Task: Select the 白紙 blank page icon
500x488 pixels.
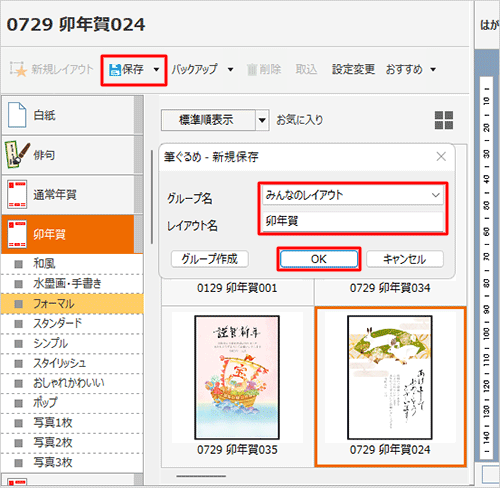Action: [x=17, y=115]
